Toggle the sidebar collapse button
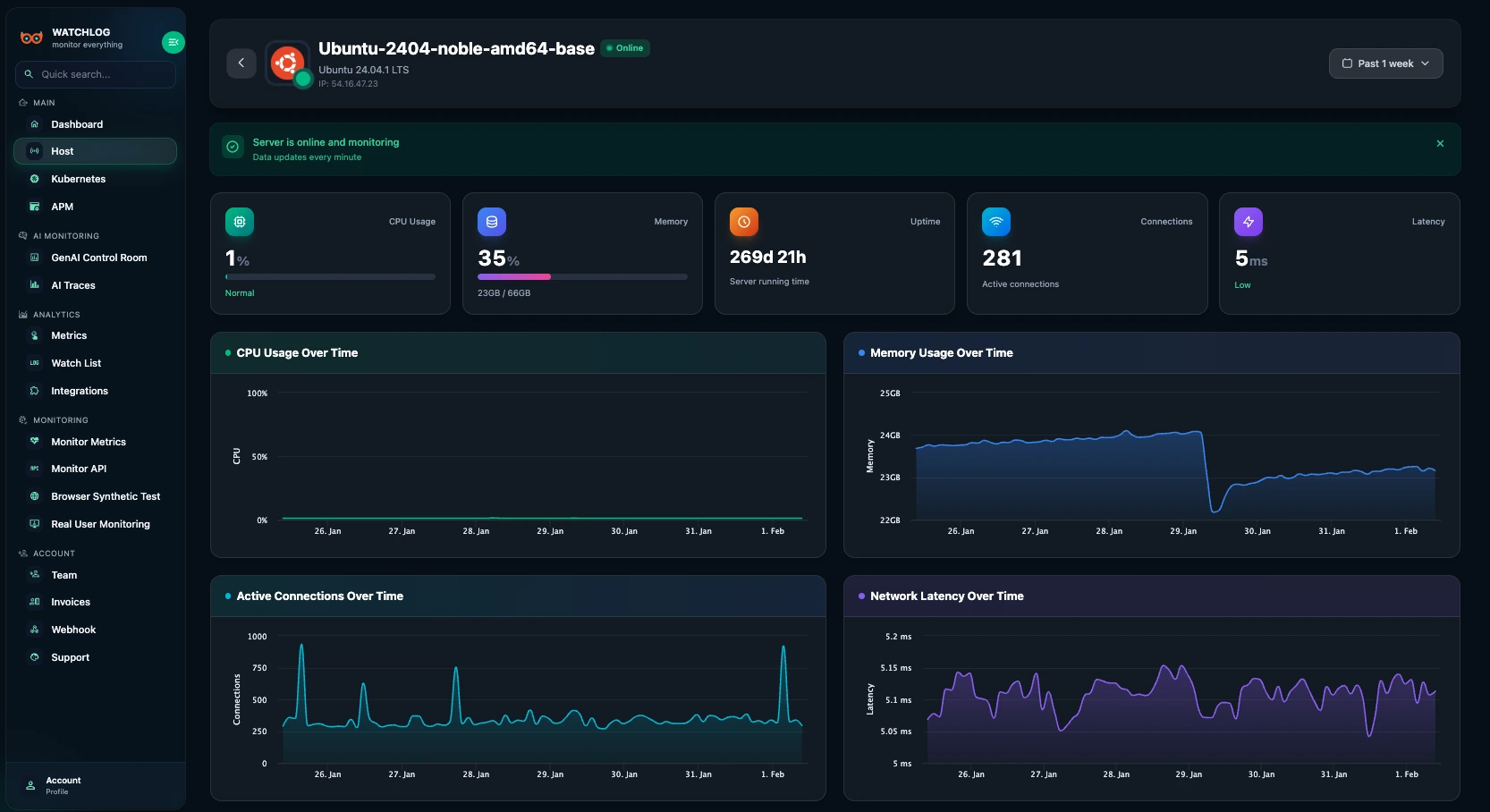Viewport: 1490px width, 812px height. coord(173,42)
